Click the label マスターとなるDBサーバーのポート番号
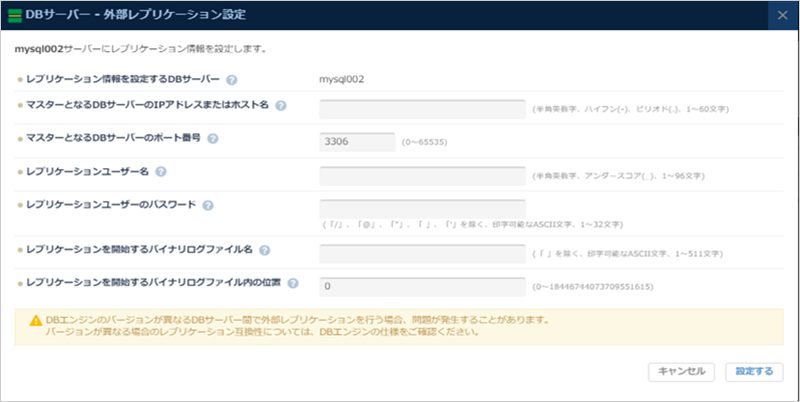 pos(113,138)
